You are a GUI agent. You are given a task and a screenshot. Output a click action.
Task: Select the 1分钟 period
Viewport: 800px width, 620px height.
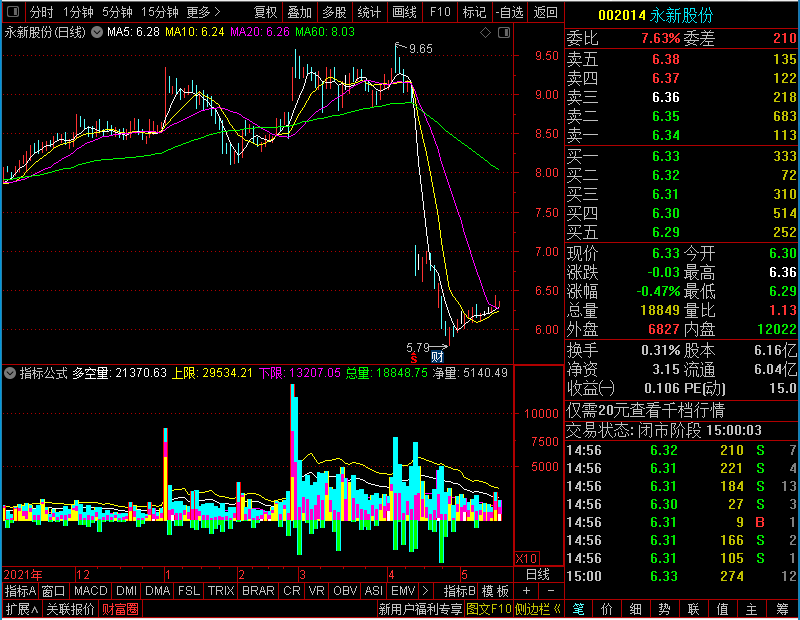click(x=78, y=12)
